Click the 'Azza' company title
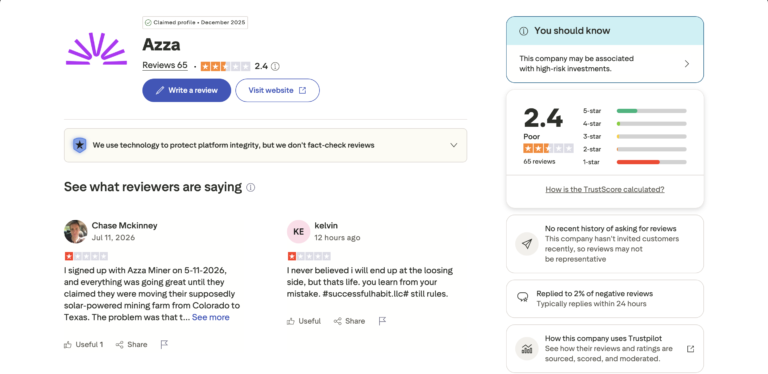 pyautogui.click(x=161, y=45)
